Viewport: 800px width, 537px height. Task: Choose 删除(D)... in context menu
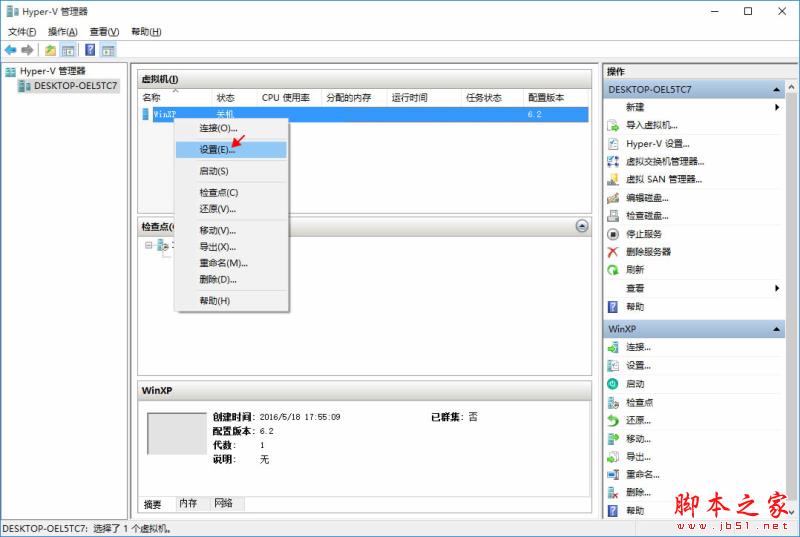pyautogui.click(x=232, y=279)
